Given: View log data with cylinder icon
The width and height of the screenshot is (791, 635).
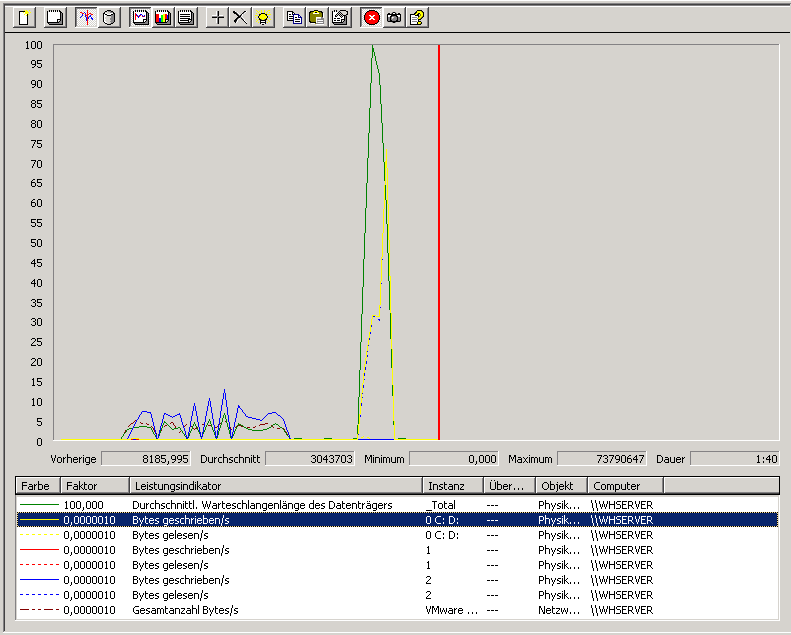Looking at the screenshot, I should pos(109,18).
